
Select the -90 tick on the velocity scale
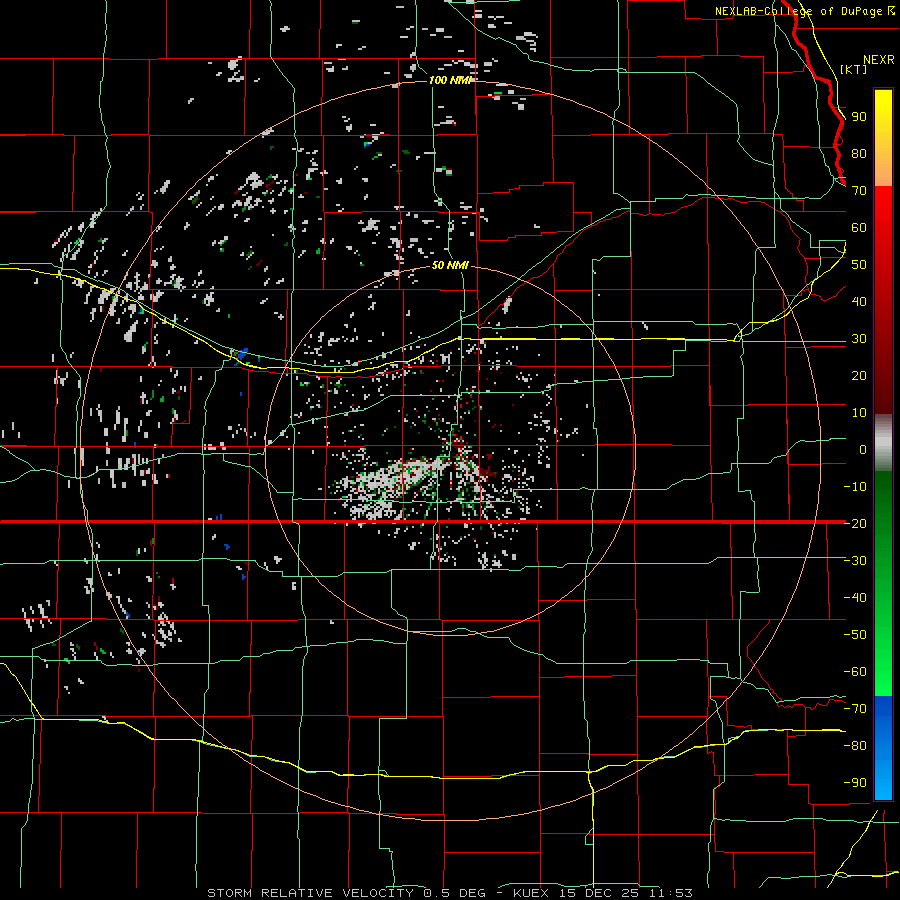[855, 783]
